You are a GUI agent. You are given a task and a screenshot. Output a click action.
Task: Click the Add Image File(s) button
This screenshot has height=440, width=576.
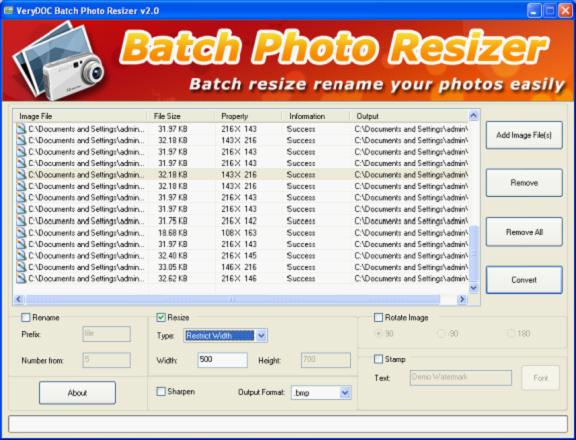(x=524, y=135)
